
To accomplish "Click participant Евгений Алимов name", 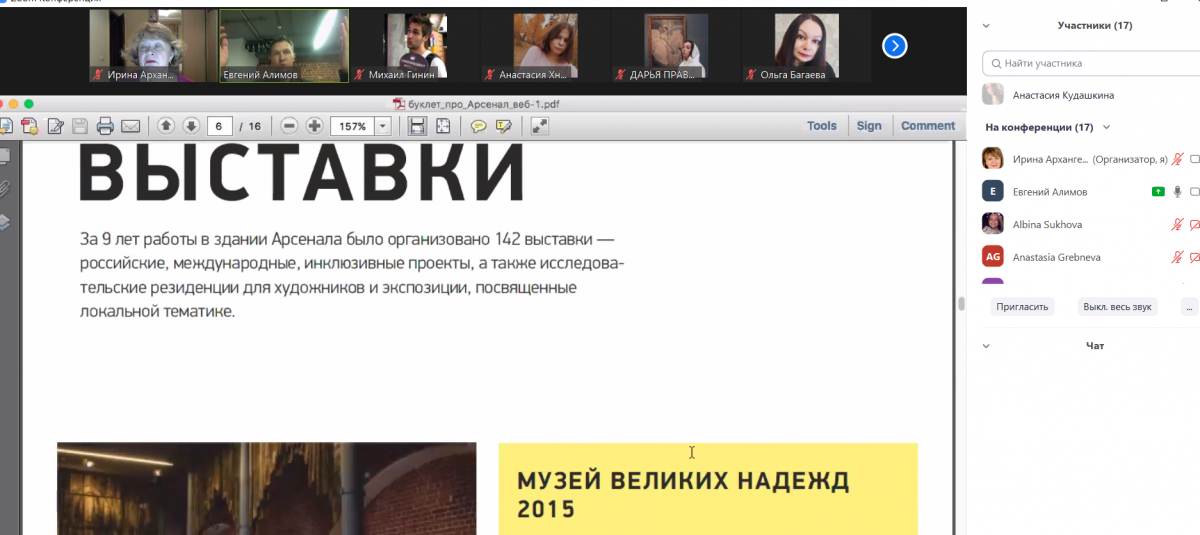I will click(x=1049, y=192).
